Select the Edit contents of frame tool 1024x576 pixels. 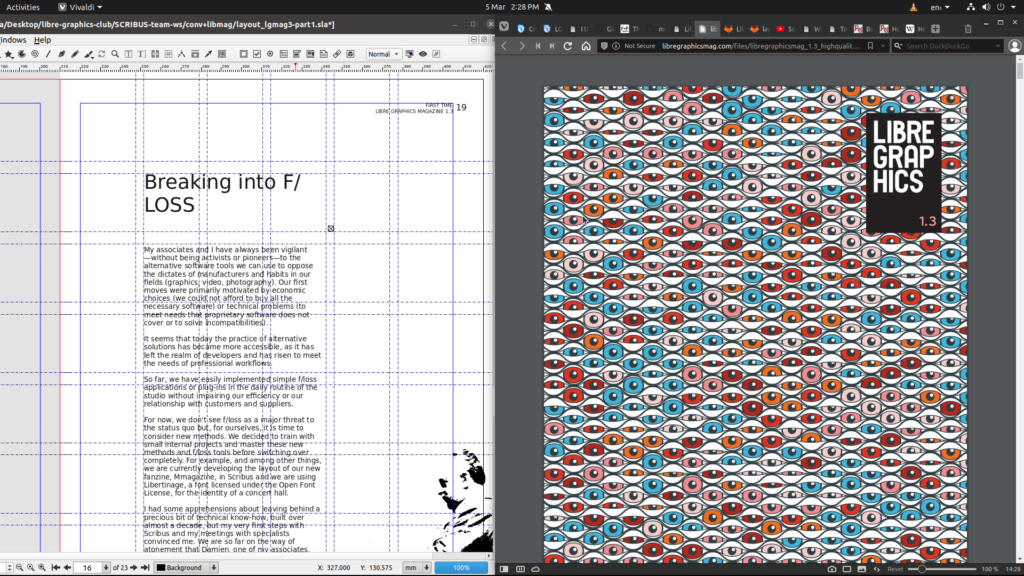click(x=128, y=54)
